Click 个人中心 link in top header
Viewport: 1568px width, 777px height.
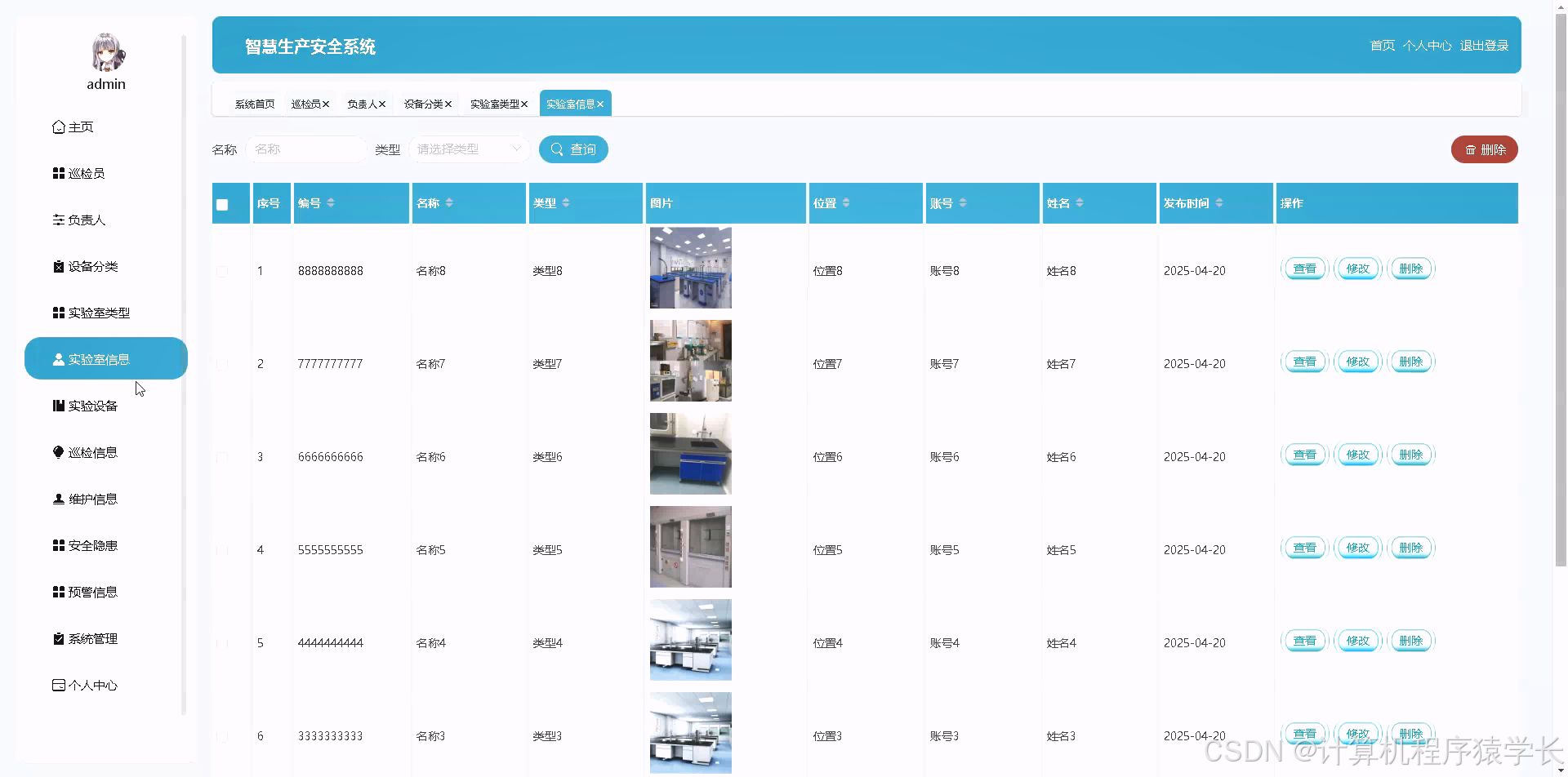(x=1427, y=46)
